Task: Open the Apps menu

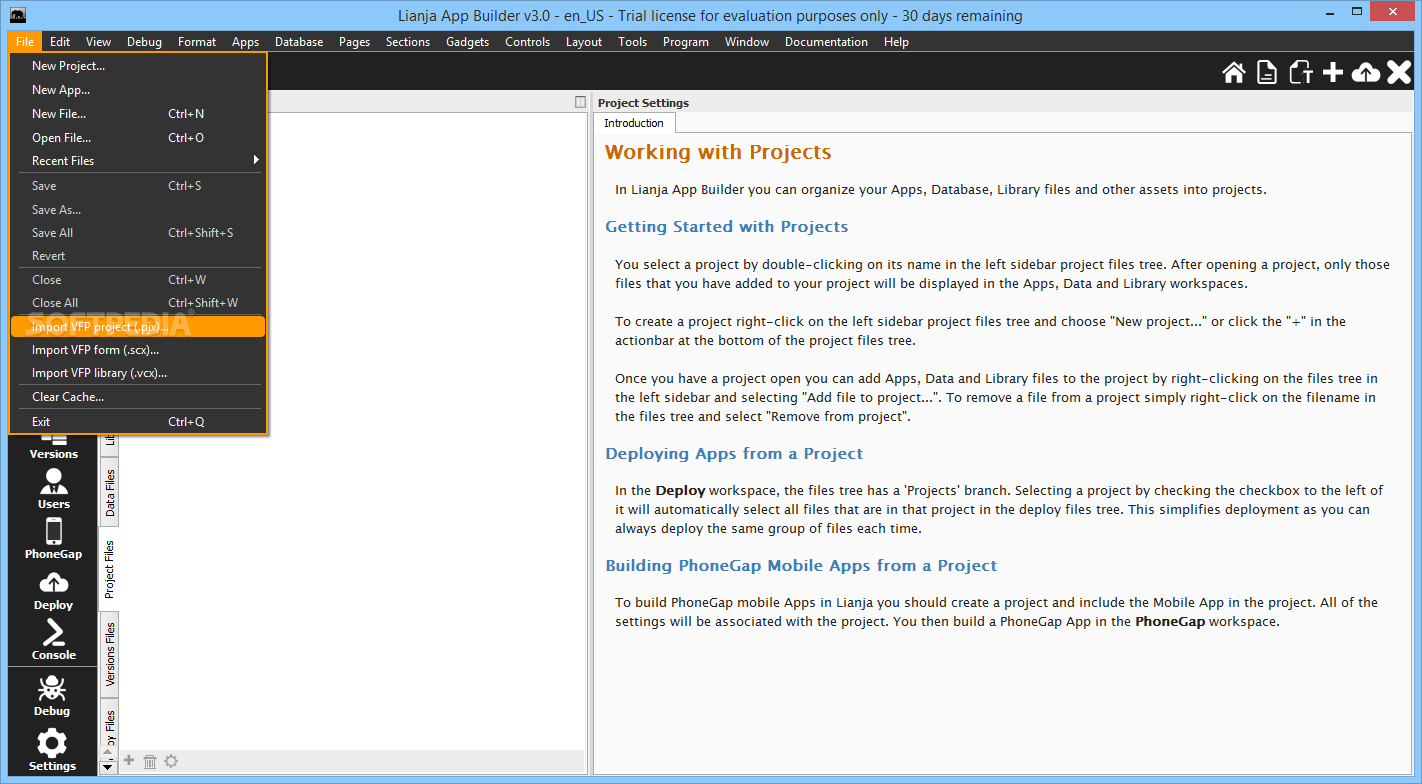Action: [x=245, y=42]
